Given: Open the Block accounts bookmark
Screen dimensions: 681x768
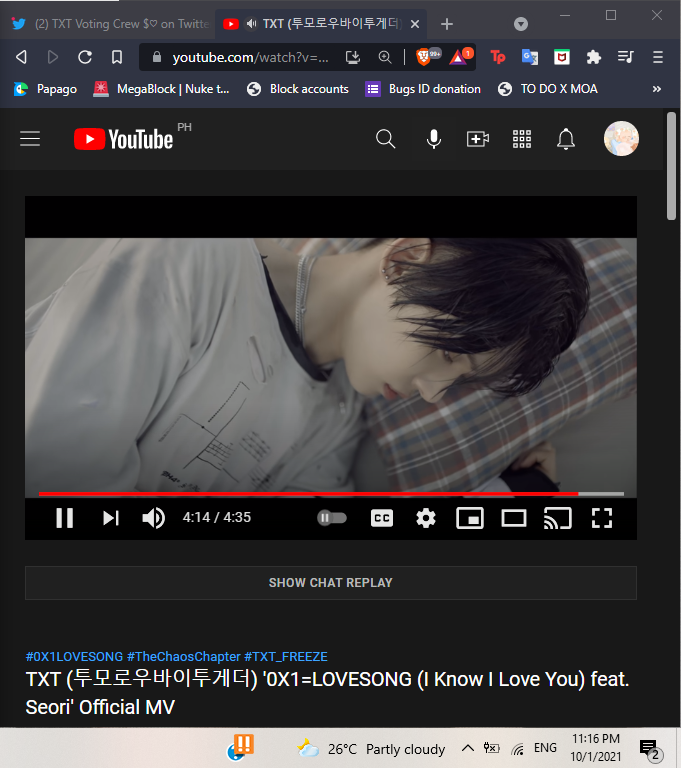Looking at the screenshot, I should (x=298, y=89).
